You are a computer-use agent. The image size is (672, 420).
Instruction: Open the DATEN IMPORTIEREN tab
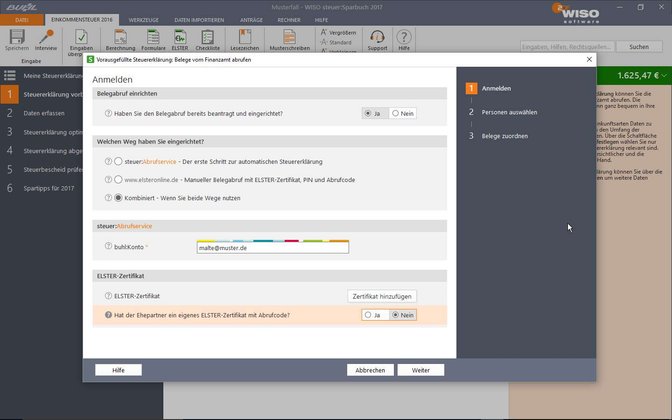(199, 20)
